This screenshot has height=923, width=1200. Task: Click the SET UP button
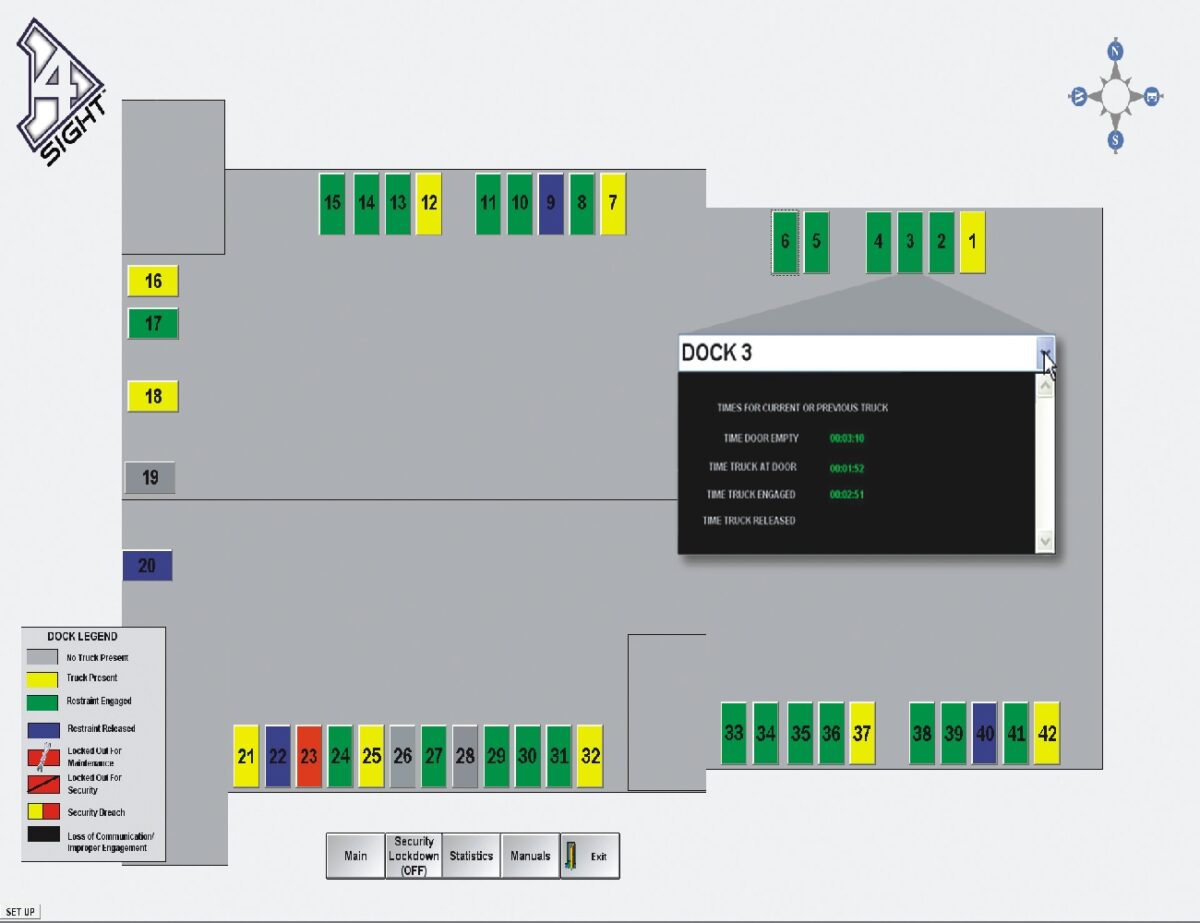(21, 912)
